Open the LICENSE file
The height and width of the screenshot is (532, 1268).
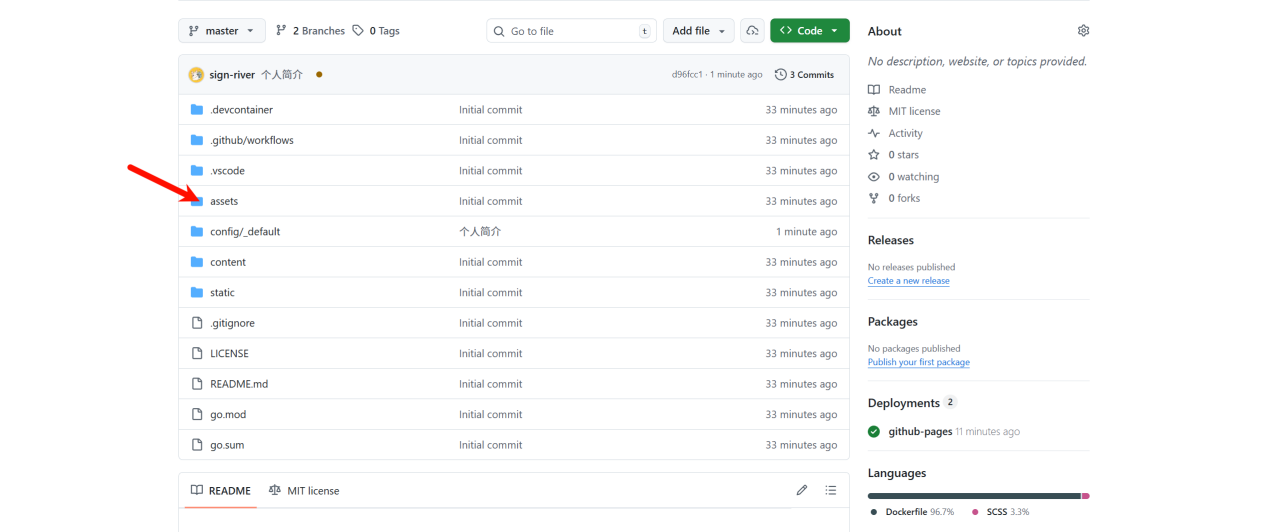229,354
